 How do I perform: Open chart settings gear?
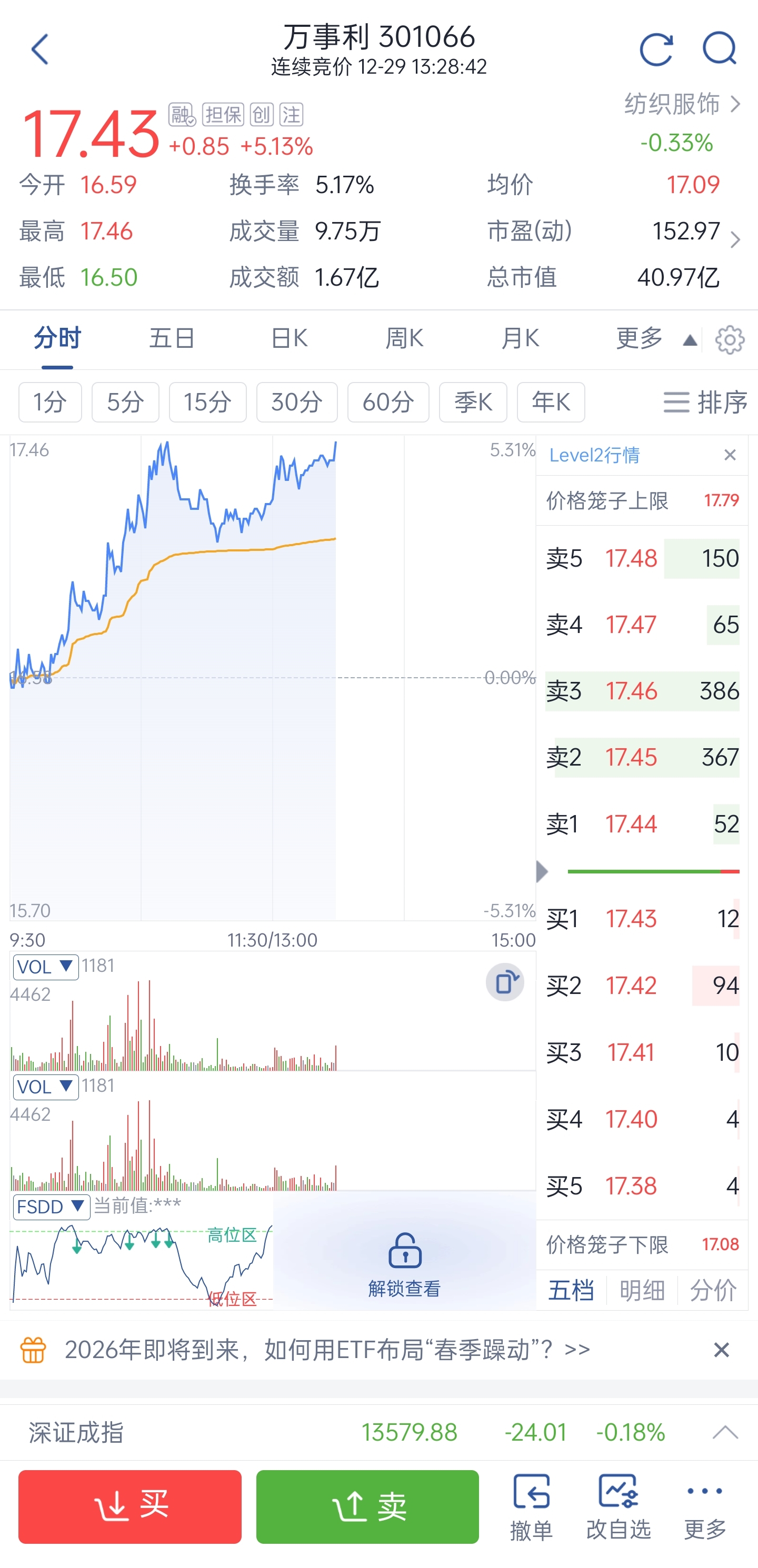pyautogui.click(x=730, y=340)
